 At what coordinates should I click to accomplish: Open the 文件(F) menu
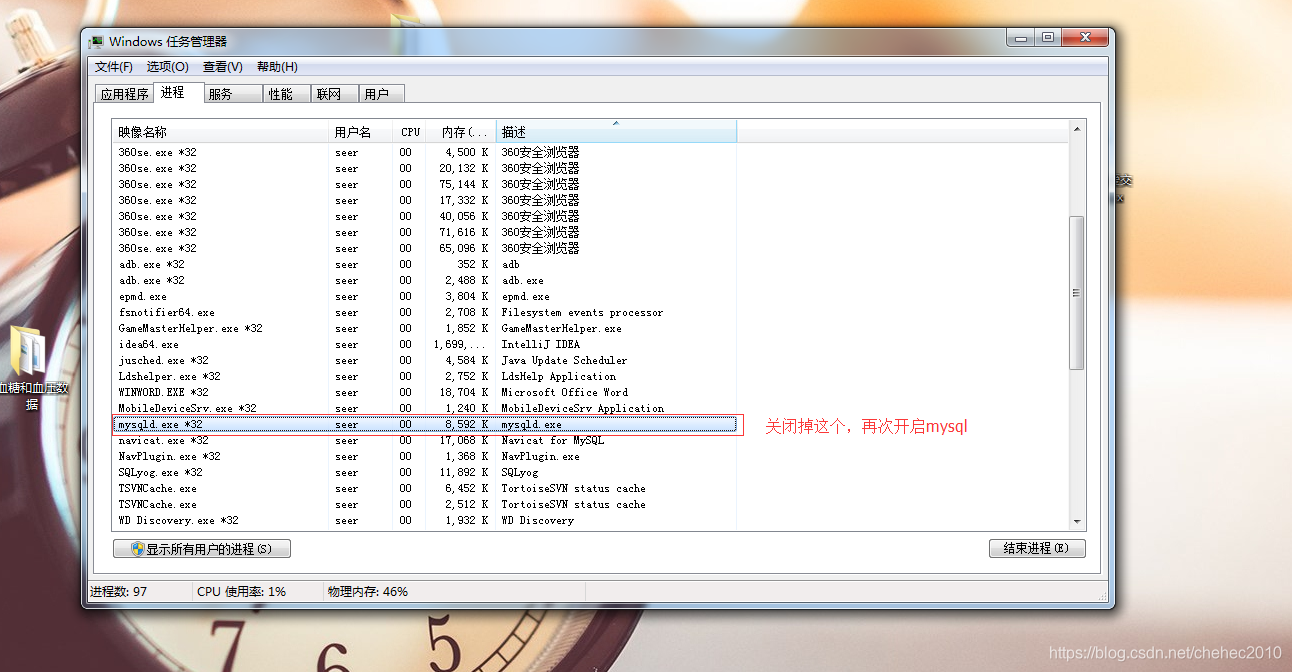pos(113,67)
